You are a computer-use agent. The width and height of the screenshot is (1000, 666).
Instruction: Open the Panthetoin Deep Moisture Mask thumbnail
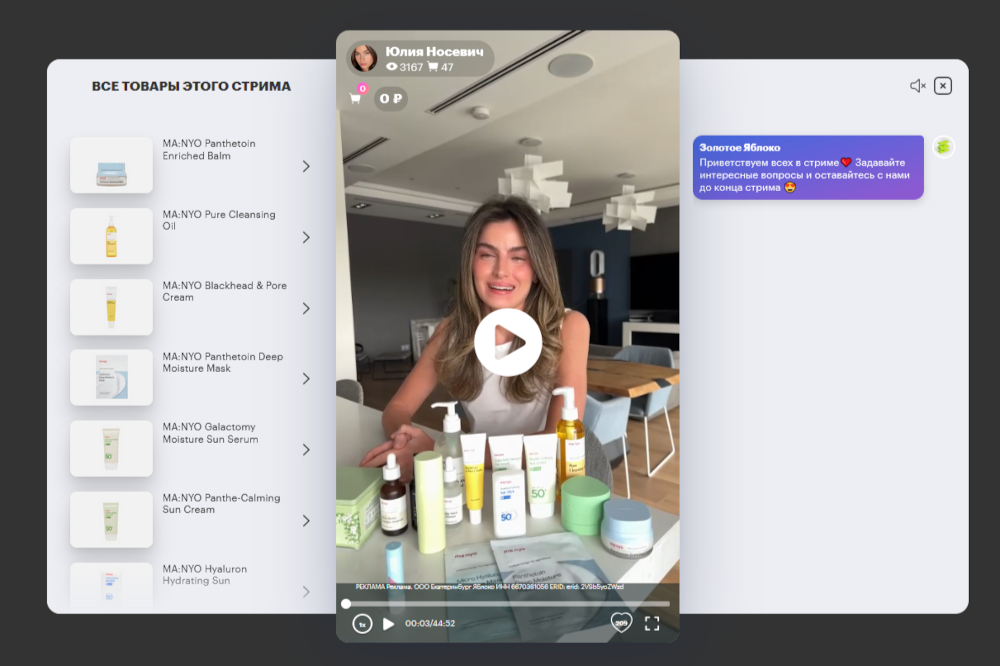point(112,378)
